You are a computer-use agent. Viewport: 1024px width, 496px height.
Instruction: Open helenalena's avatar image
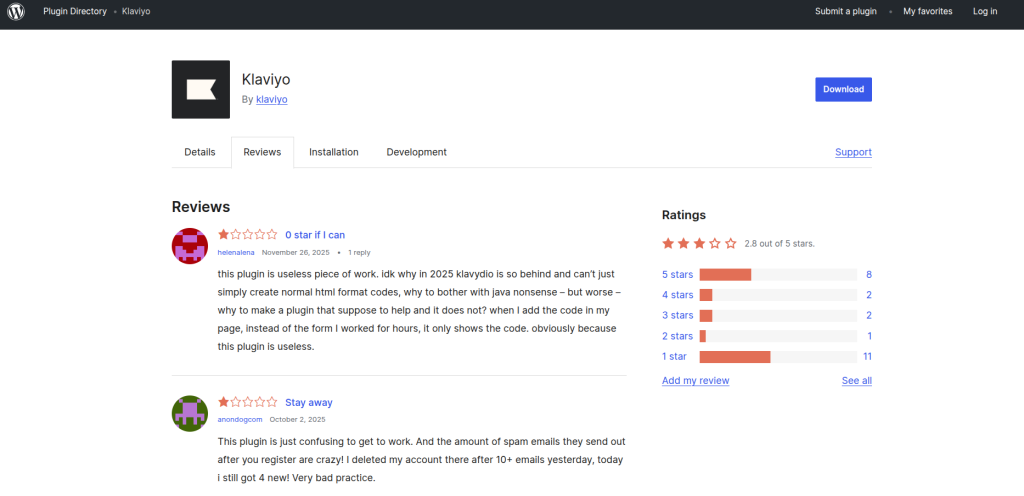(x=190, y=245)
